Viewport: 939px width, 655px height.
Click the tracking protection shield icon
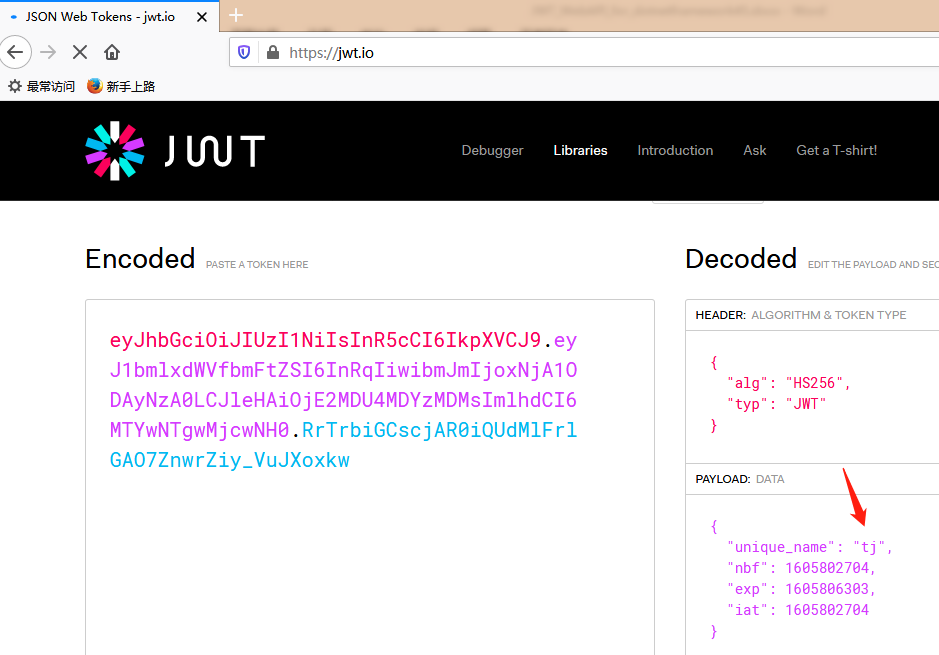coord(244,53)
